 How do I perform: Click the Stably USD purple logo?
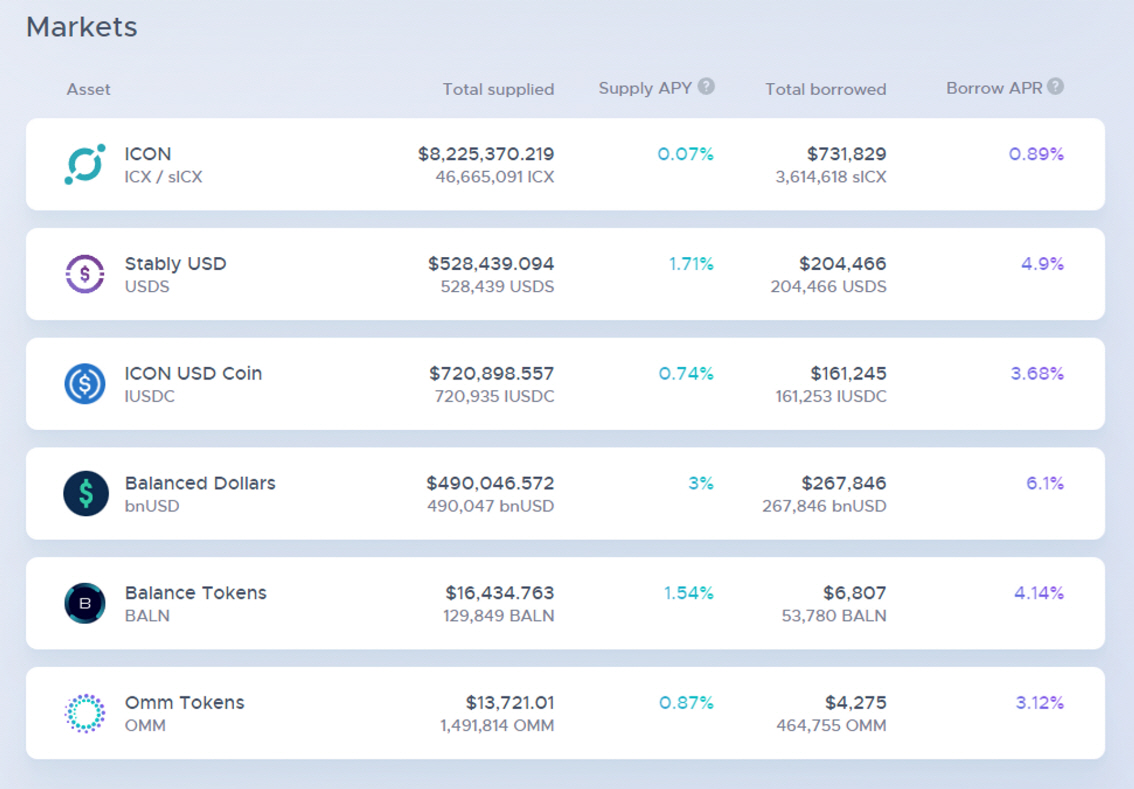coord(85,274)
